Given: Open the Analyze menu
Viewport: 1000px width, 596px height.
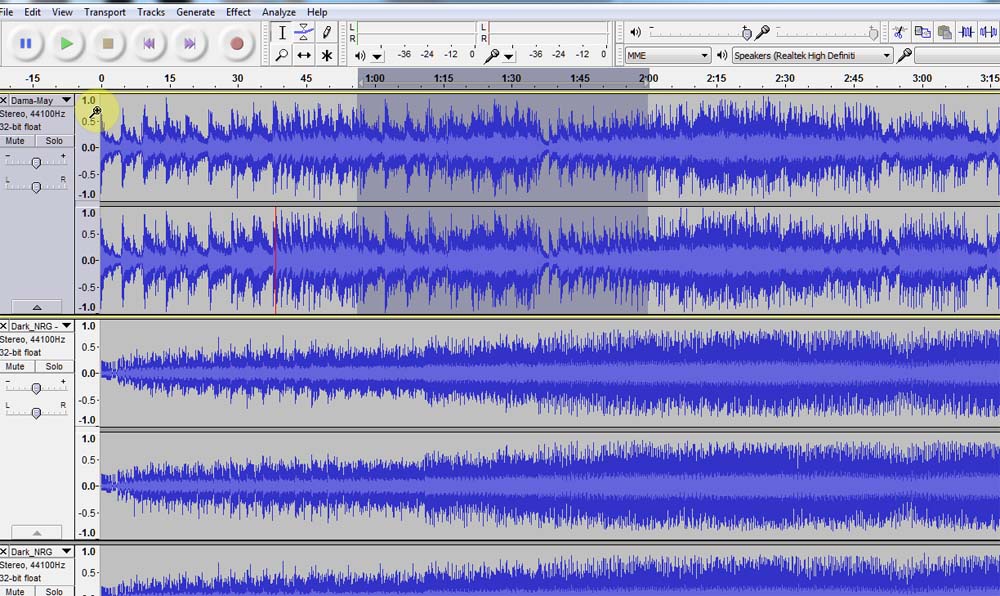Looking at the screenshot, I should (x=279, y=12).
